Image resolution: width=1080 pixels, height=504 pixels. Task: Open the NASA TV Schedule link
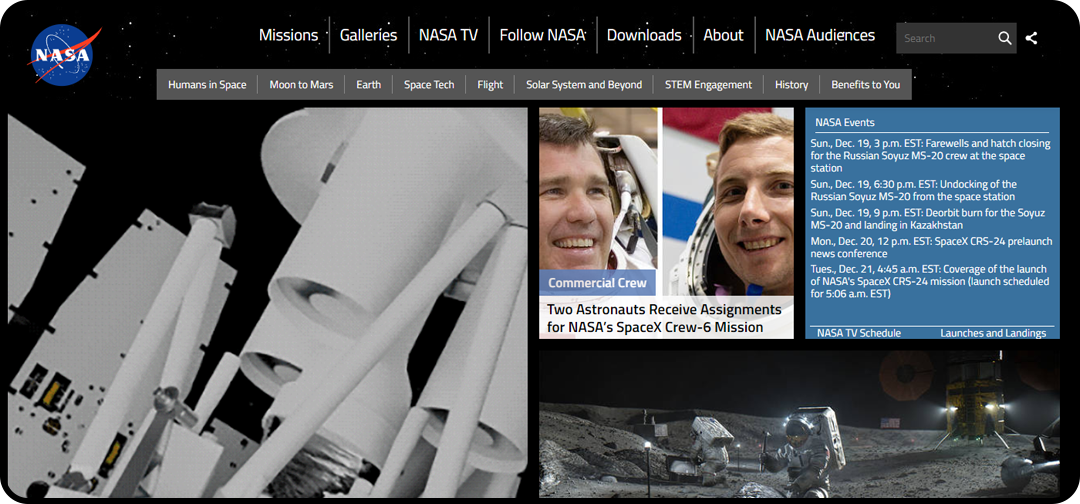[x=859, y=333]
